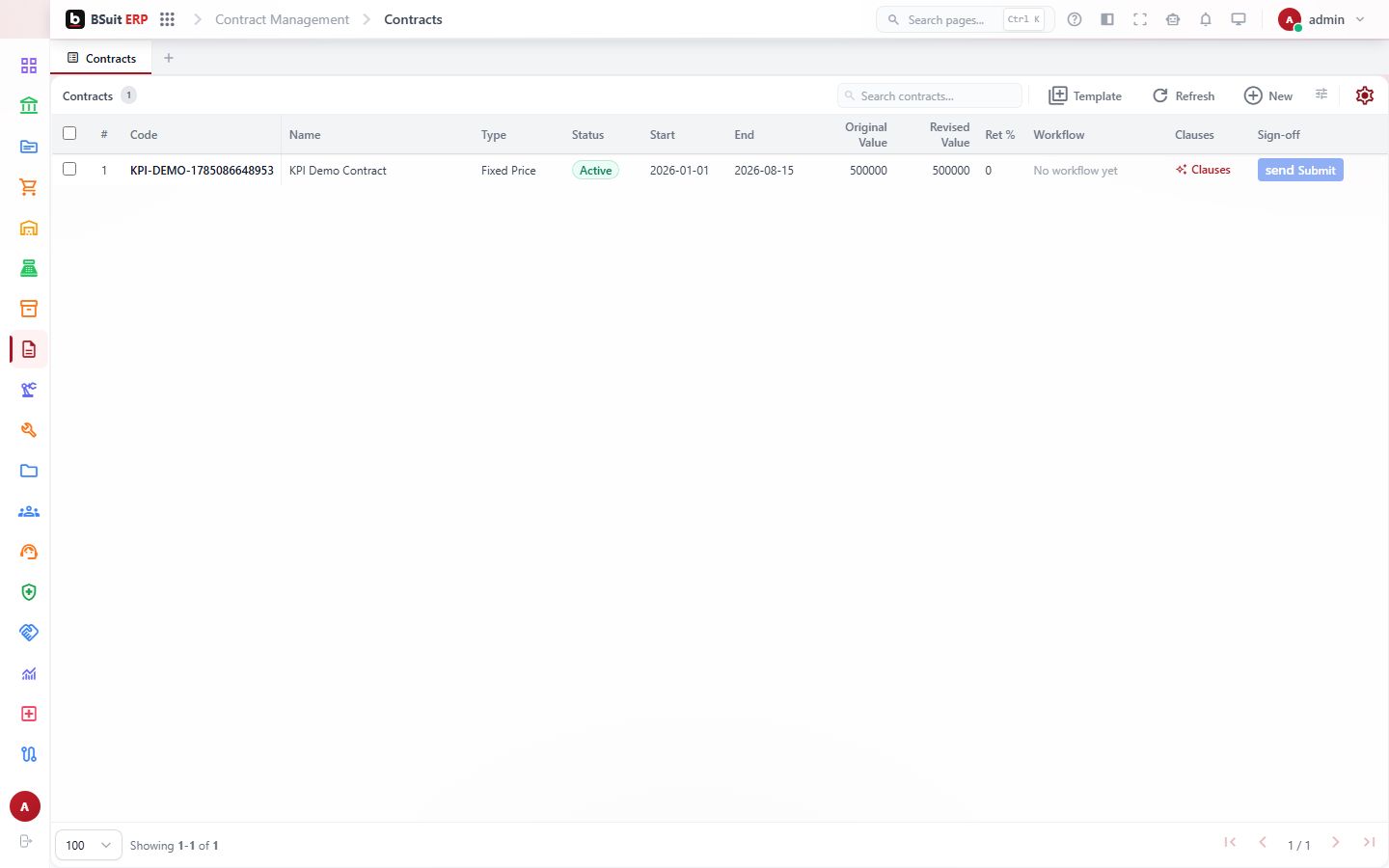Open the robotic arm module in sidebar
1389x868 pixels.
(x=29, y=390)
